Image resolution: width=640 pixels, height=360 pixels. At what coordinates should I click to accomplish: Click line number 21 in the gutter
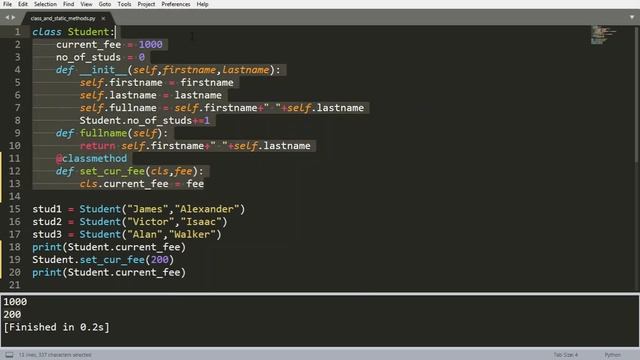(x=14, y=285)
